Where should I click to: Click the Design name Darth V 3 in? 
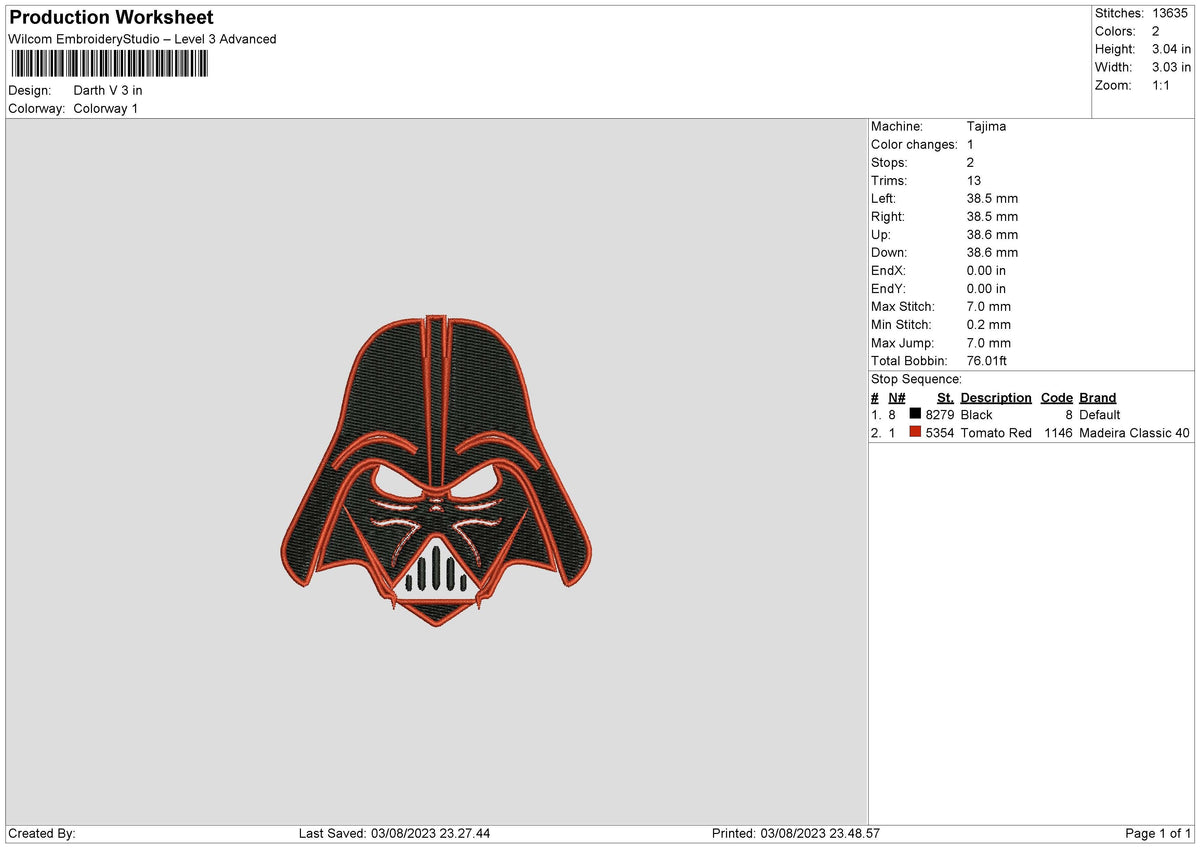point(108,90)
